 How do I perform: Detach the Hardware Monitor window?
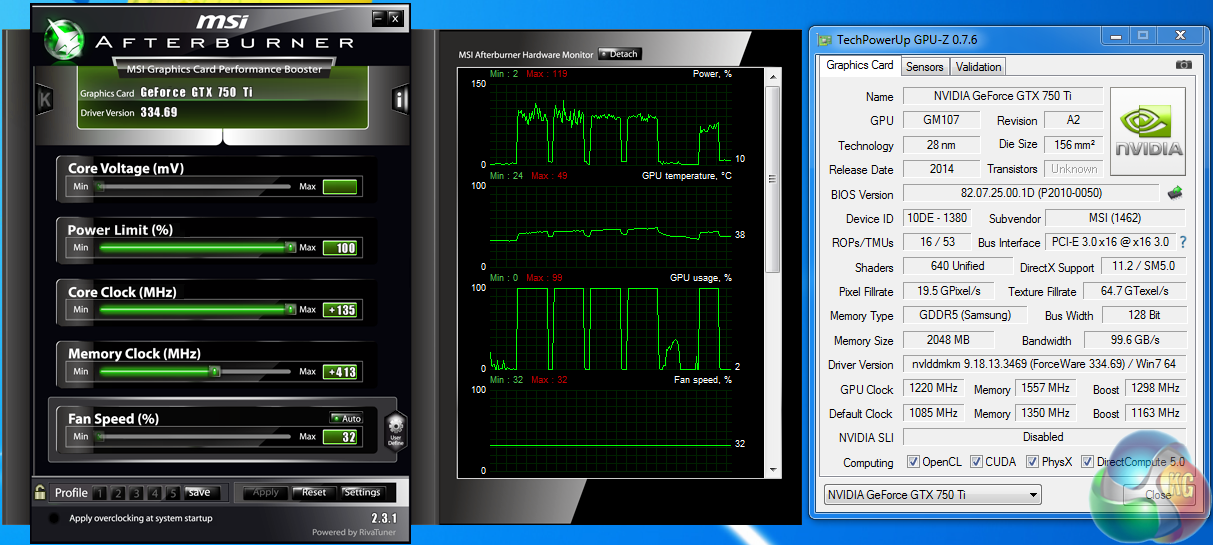pos(619,54)
